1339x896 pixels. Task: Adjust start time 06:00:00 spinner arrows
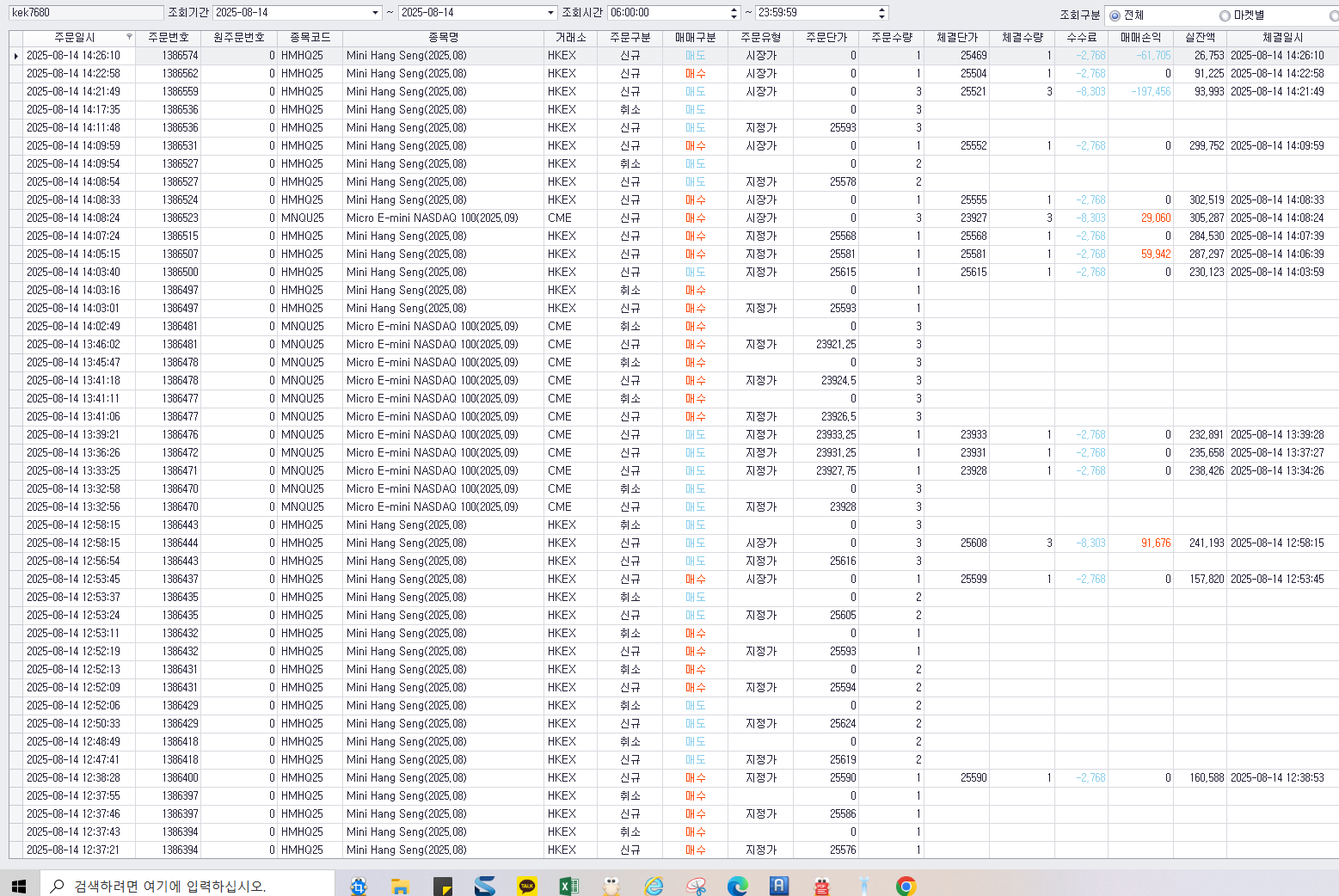click(734, 13)
